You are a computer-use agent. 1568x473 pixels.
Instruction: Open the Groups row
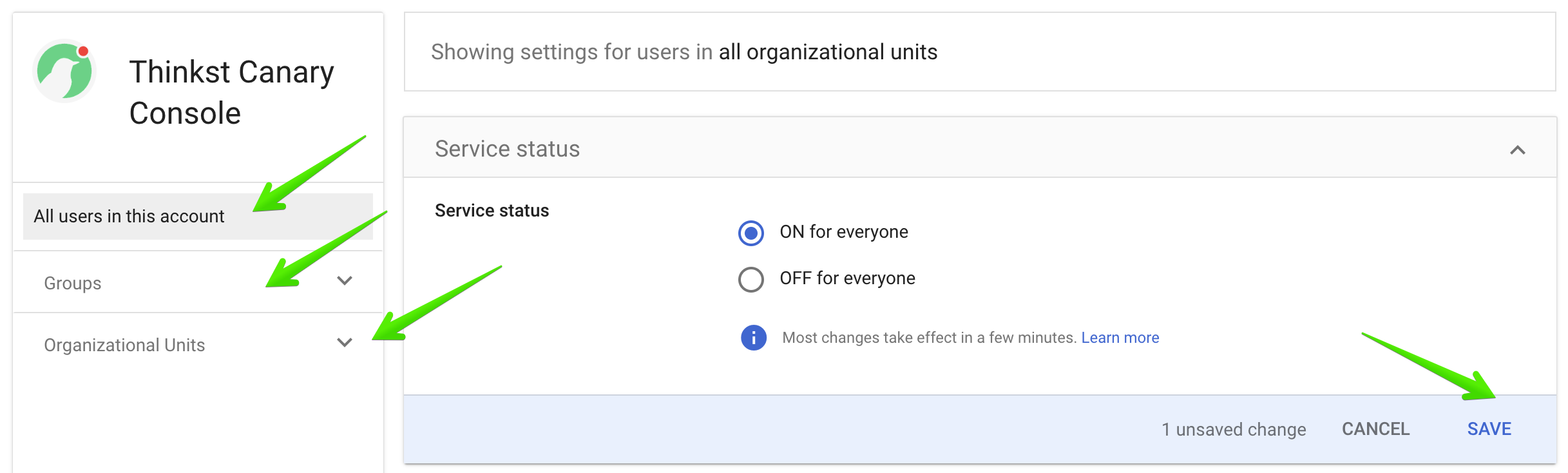pyautogui.click(x=198, y=282)
